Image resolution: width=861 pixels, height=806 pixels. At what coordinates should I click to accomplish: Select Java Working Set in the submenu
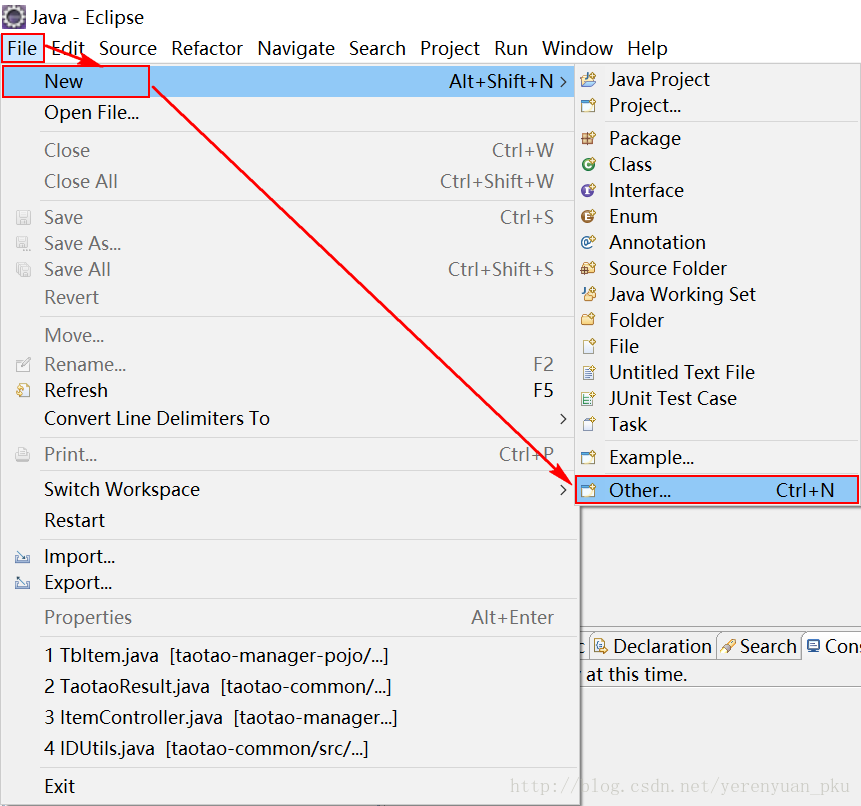[x=717, y=294]
